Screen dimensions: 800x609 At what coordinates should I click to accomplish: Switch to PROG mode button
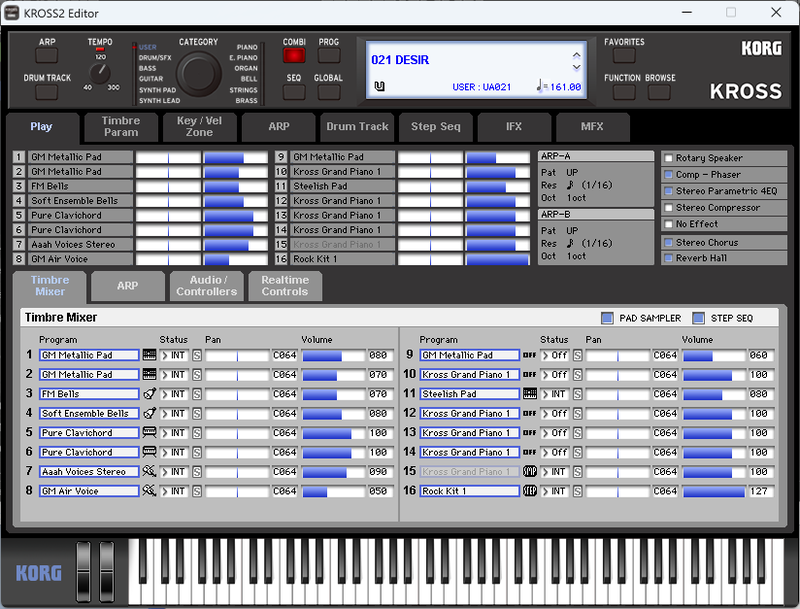329,56
